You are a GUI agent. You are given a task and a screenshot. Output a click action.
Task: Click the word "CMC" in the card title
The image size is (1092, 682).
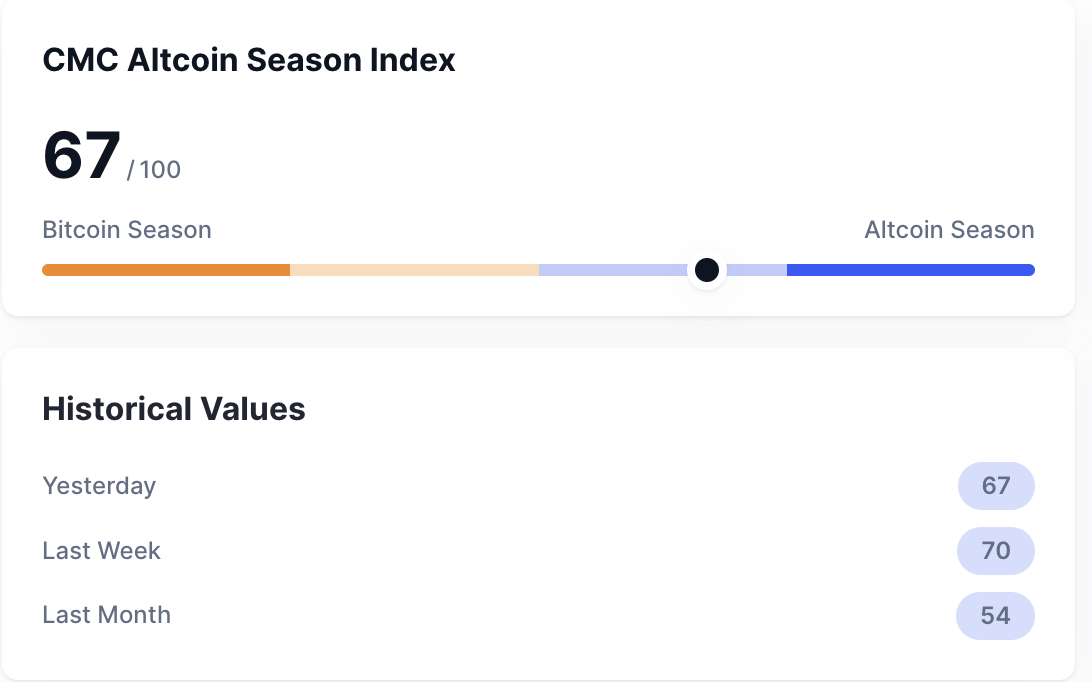coord(80,60)
